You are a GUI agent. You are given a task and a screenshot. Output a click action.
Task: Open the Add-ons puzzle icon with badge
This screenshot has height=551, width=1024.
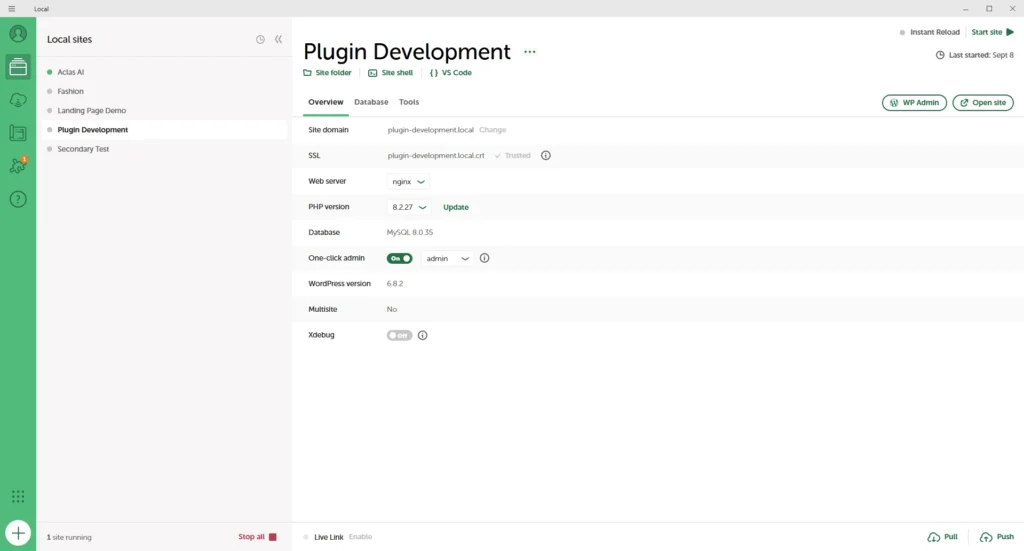coord(18,166)
